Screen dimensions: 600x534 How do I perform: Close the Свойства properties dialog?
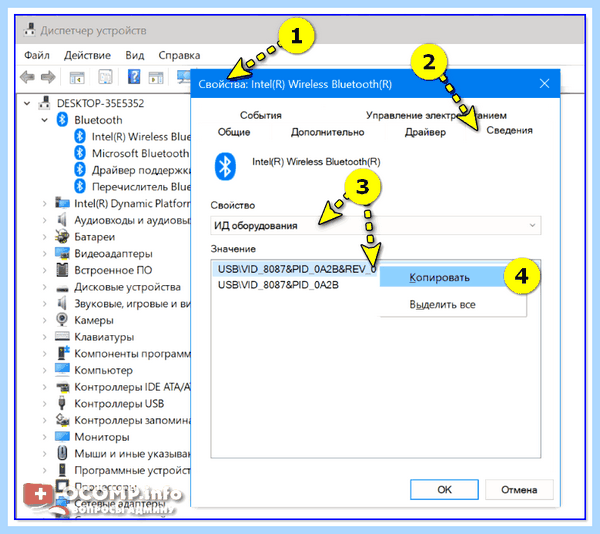pos(545,84)
